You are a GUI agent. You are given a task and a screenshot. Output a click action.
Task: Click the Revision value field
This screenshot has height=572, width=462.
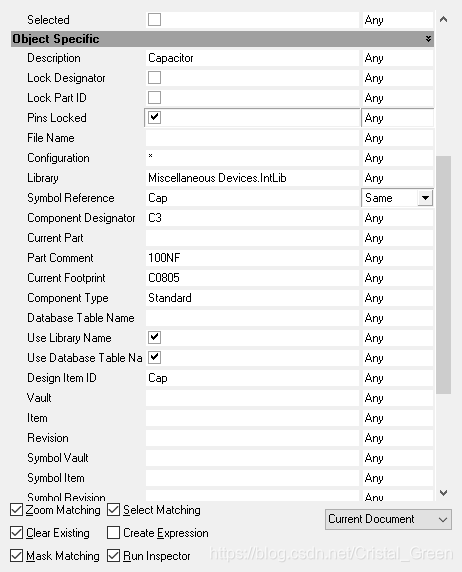click(252, 438)
